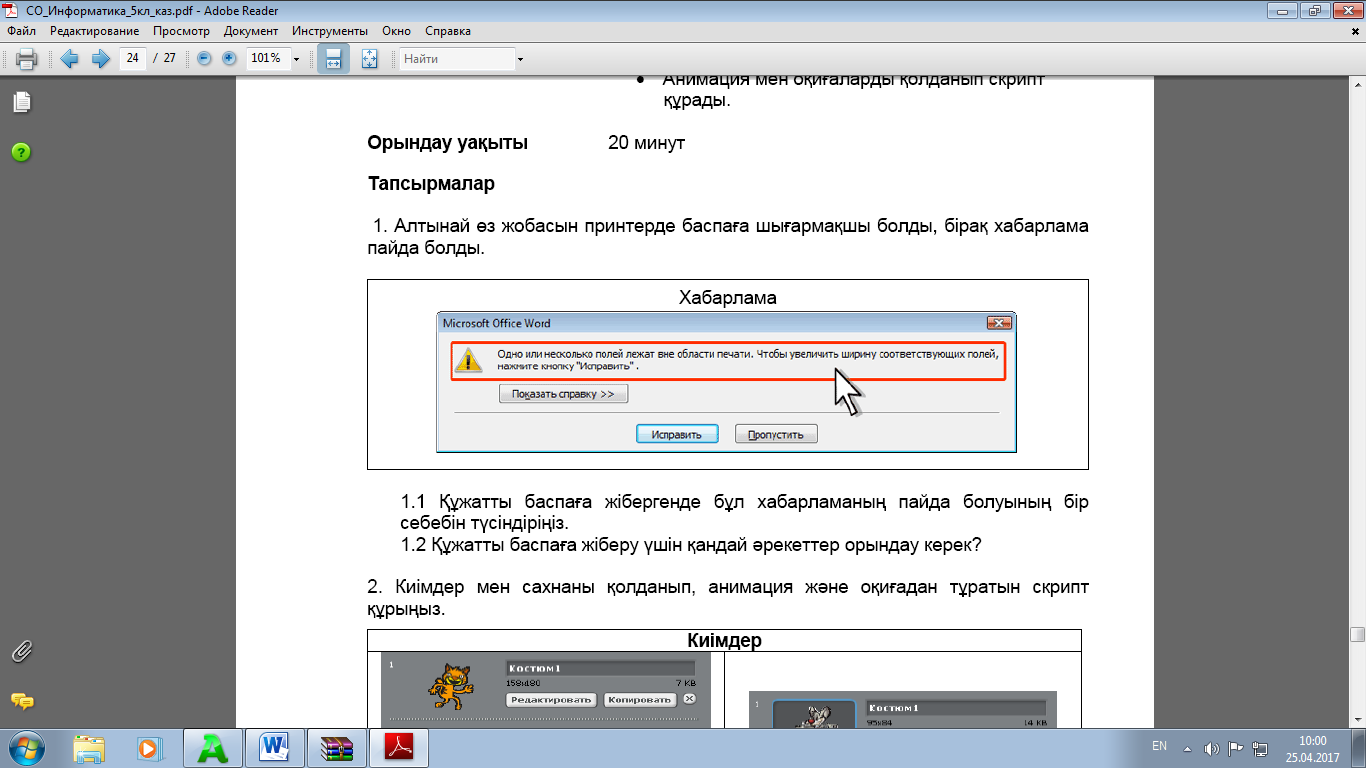Open the Инструменты menu

coord(330,31)
